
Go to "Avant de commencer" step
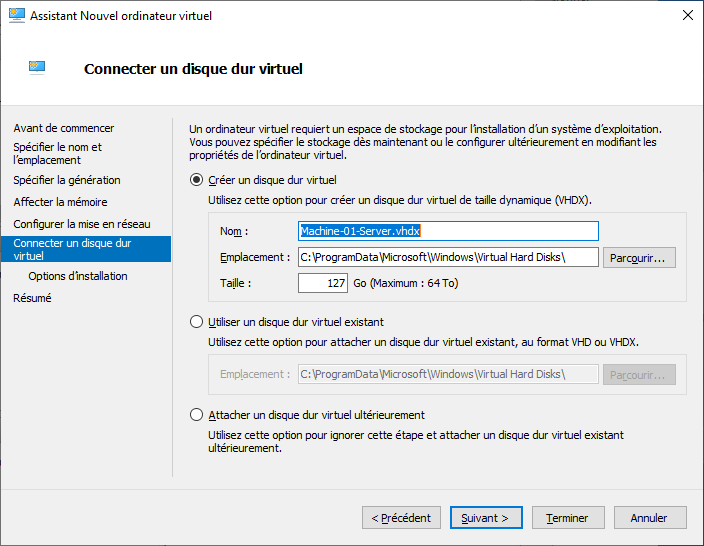coord(64,128)
